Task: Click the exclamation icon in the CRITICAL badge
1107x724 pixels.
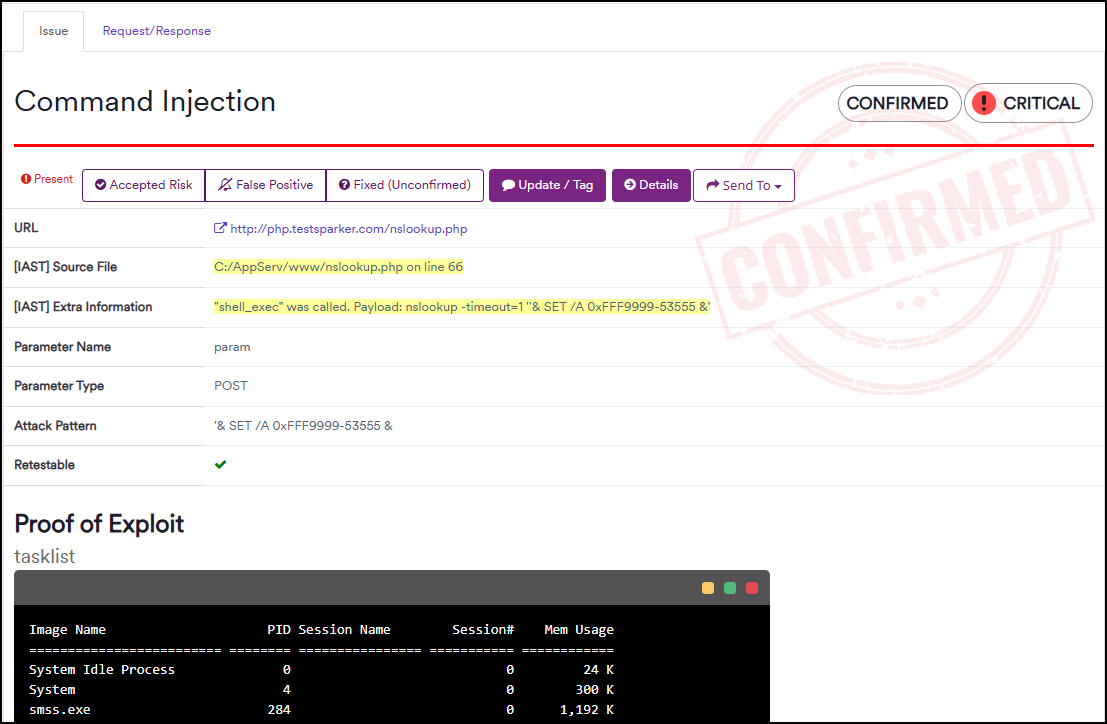Action: pyautogui.click(x=983, y=103)
